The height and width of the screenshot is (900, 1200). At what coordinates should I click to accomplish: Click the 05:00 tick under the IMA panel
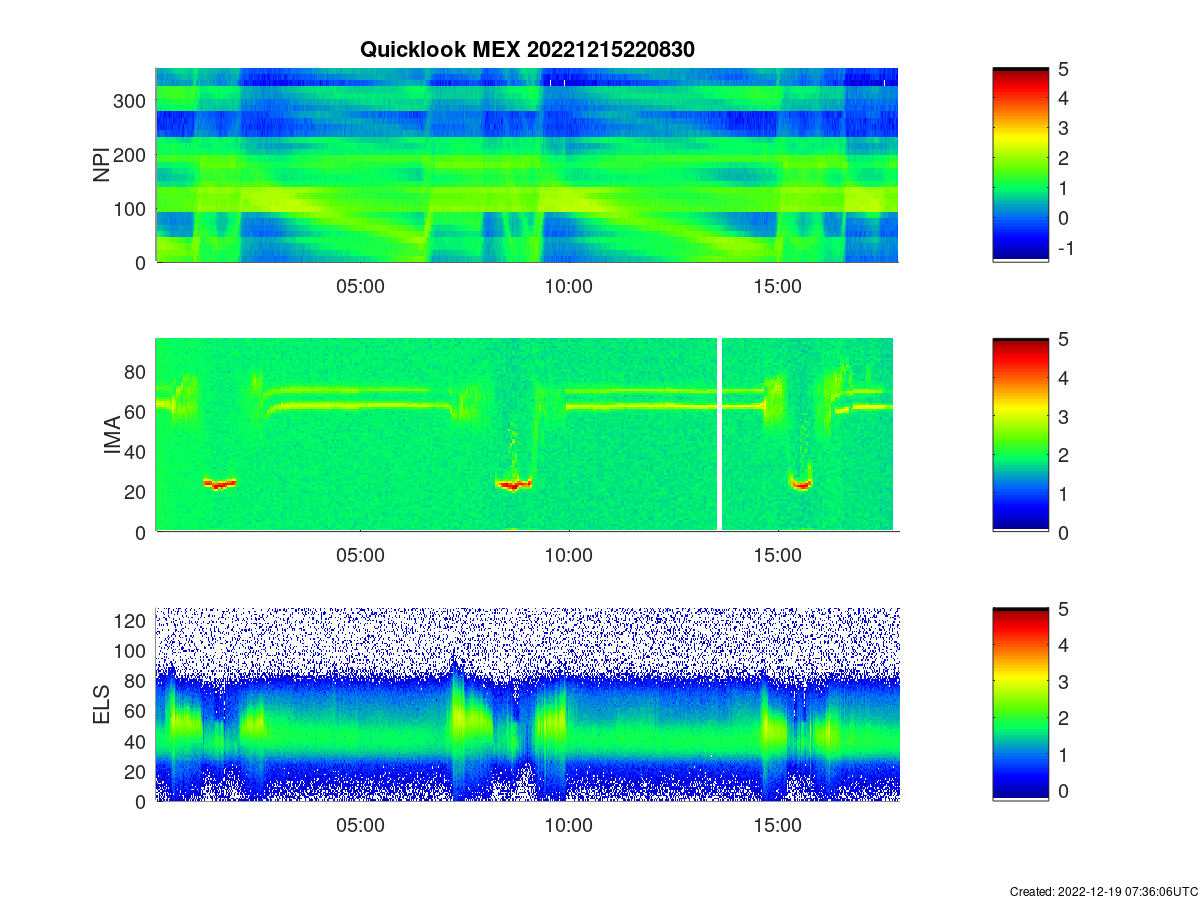coord(361,557)
